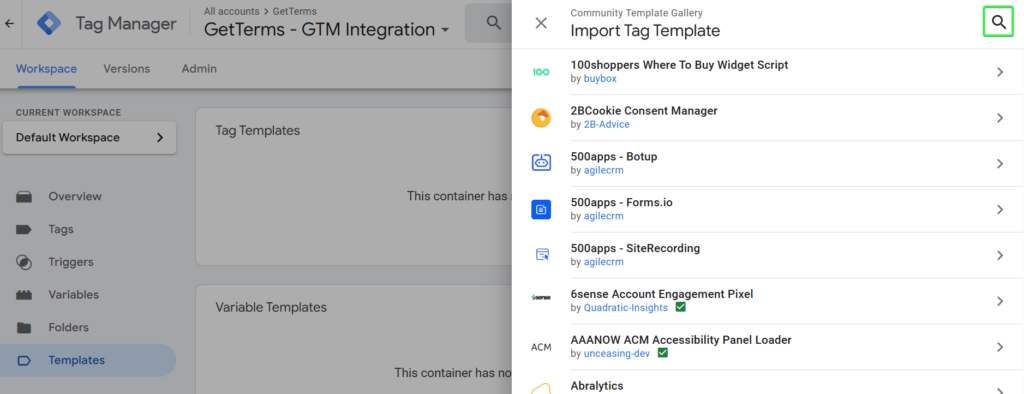The height and width of the screenshot is (394, 1024).
Task: Click the 100shoppers template logo
Action: point(541,72)
